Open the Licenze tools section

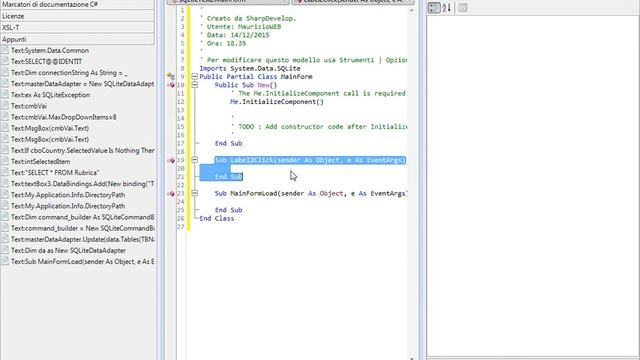point(78,16)
